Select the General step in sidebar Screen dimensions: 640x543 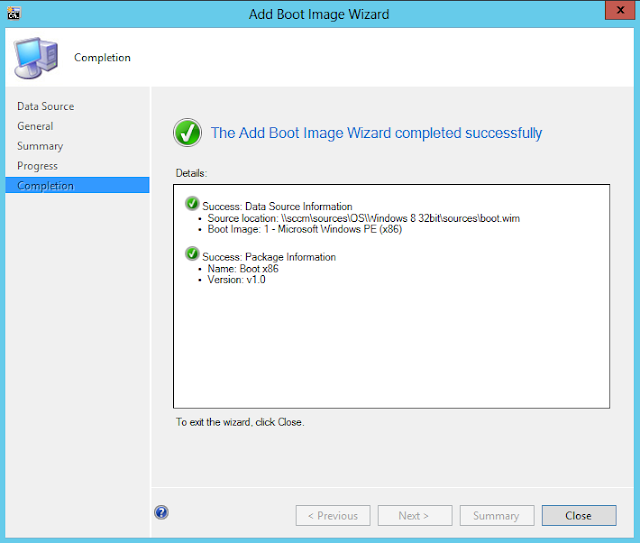click(x=35, y=126)
